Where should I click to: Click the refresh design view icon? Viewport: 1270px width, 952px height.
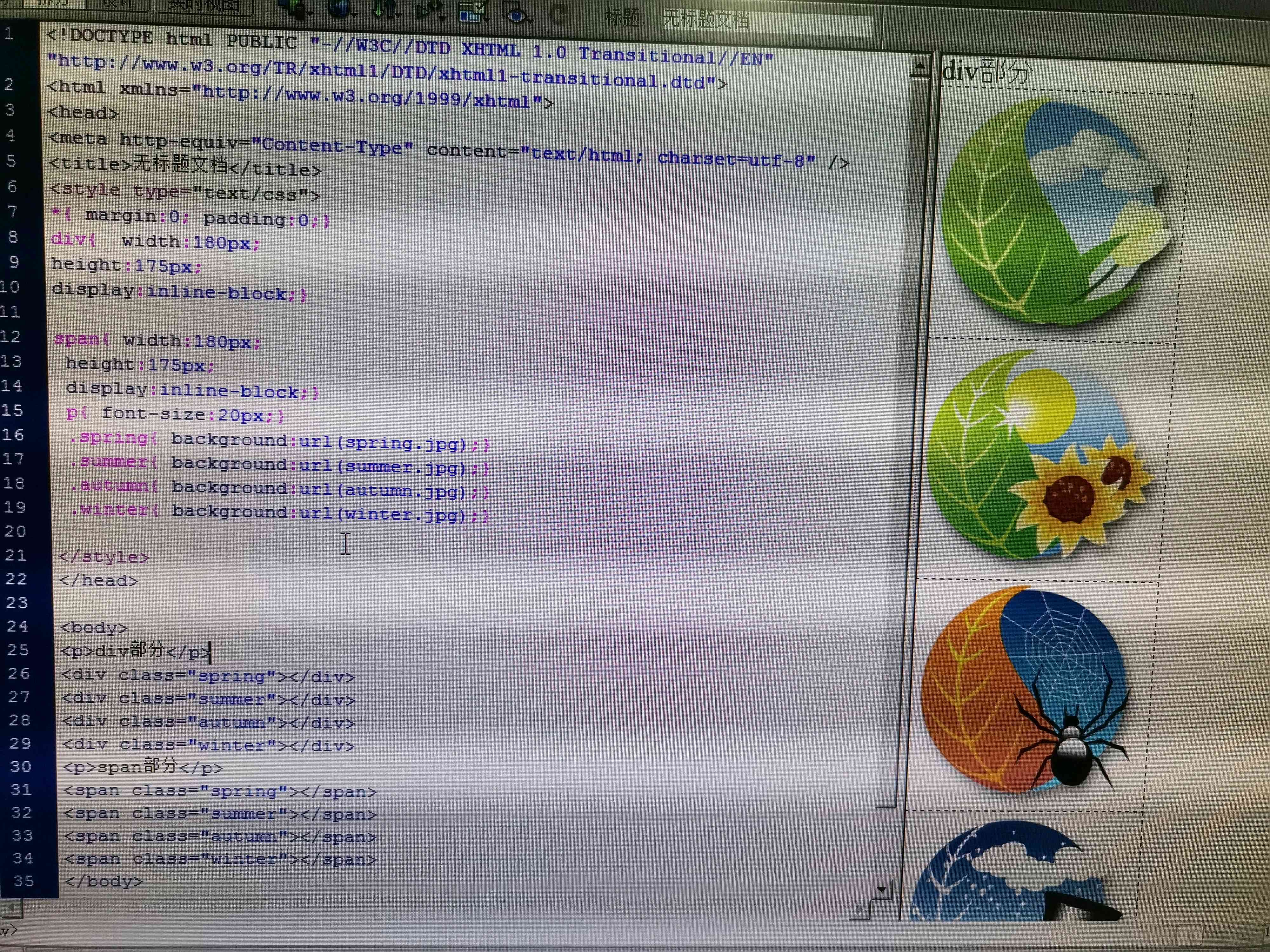pos(558,14)
